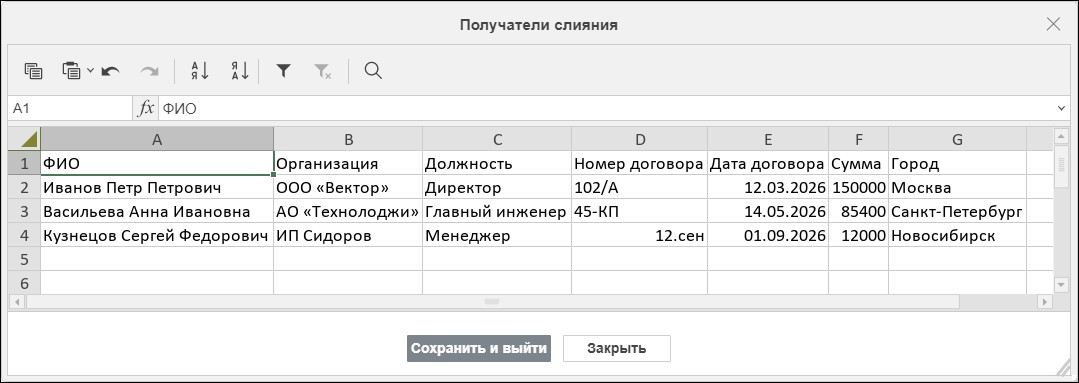Select column E header

tap(768, 140)
